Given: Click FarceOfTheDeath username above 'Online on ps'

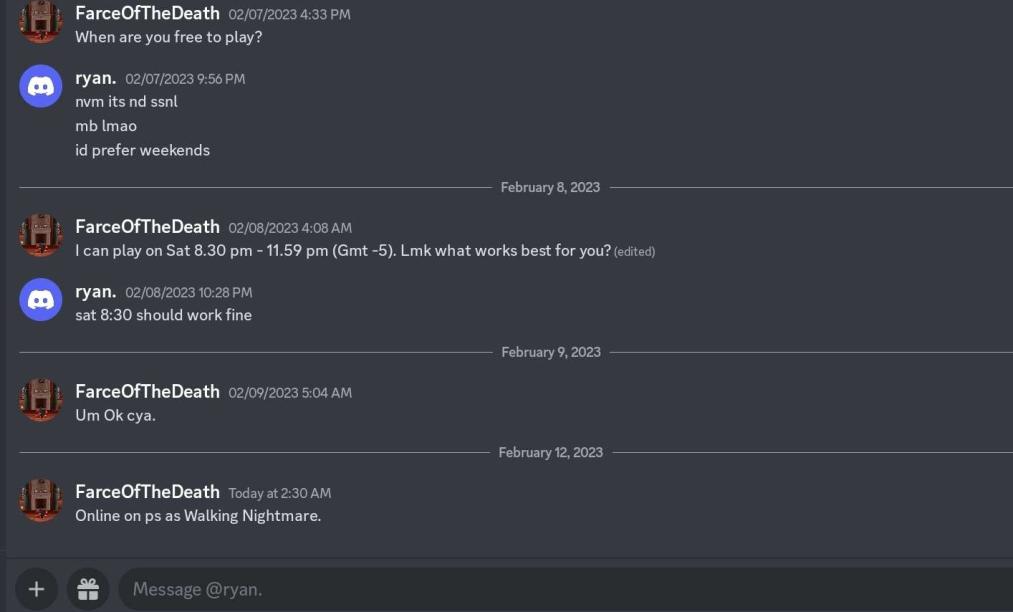Looking at the screenshot, I should coord(147,492).
